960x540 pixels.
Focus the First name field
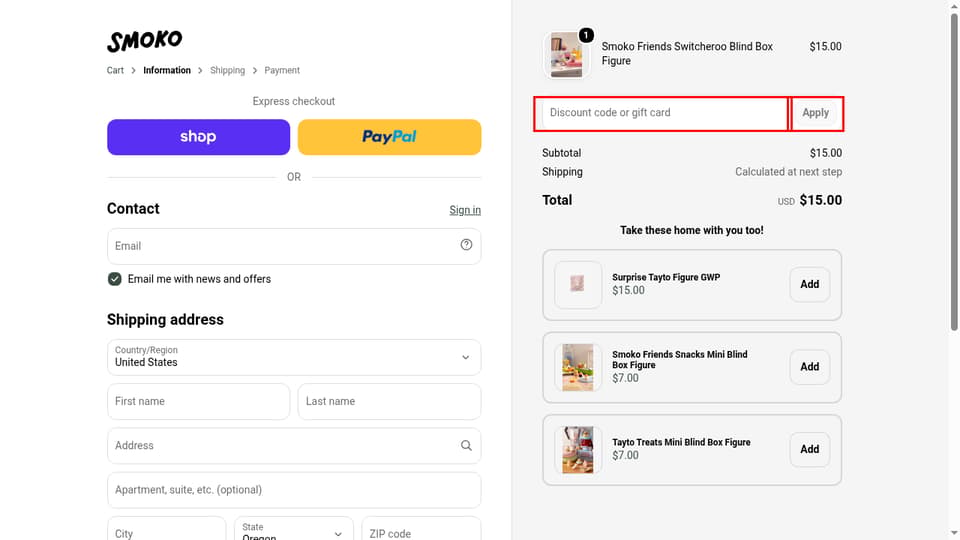pyautogui.click(x=198, y=402)
